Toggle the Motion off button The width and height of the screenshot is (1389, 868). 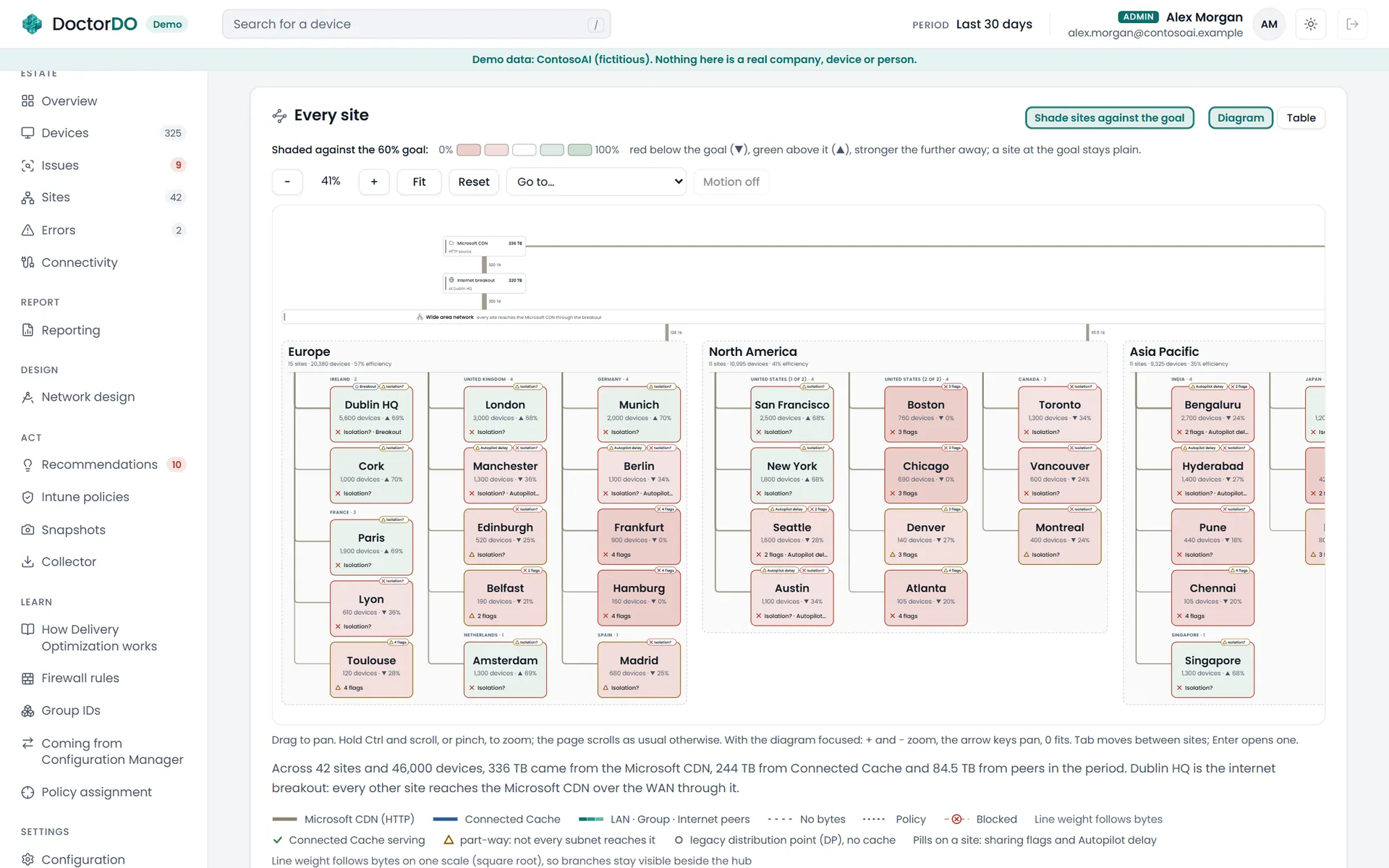point(731,182)
